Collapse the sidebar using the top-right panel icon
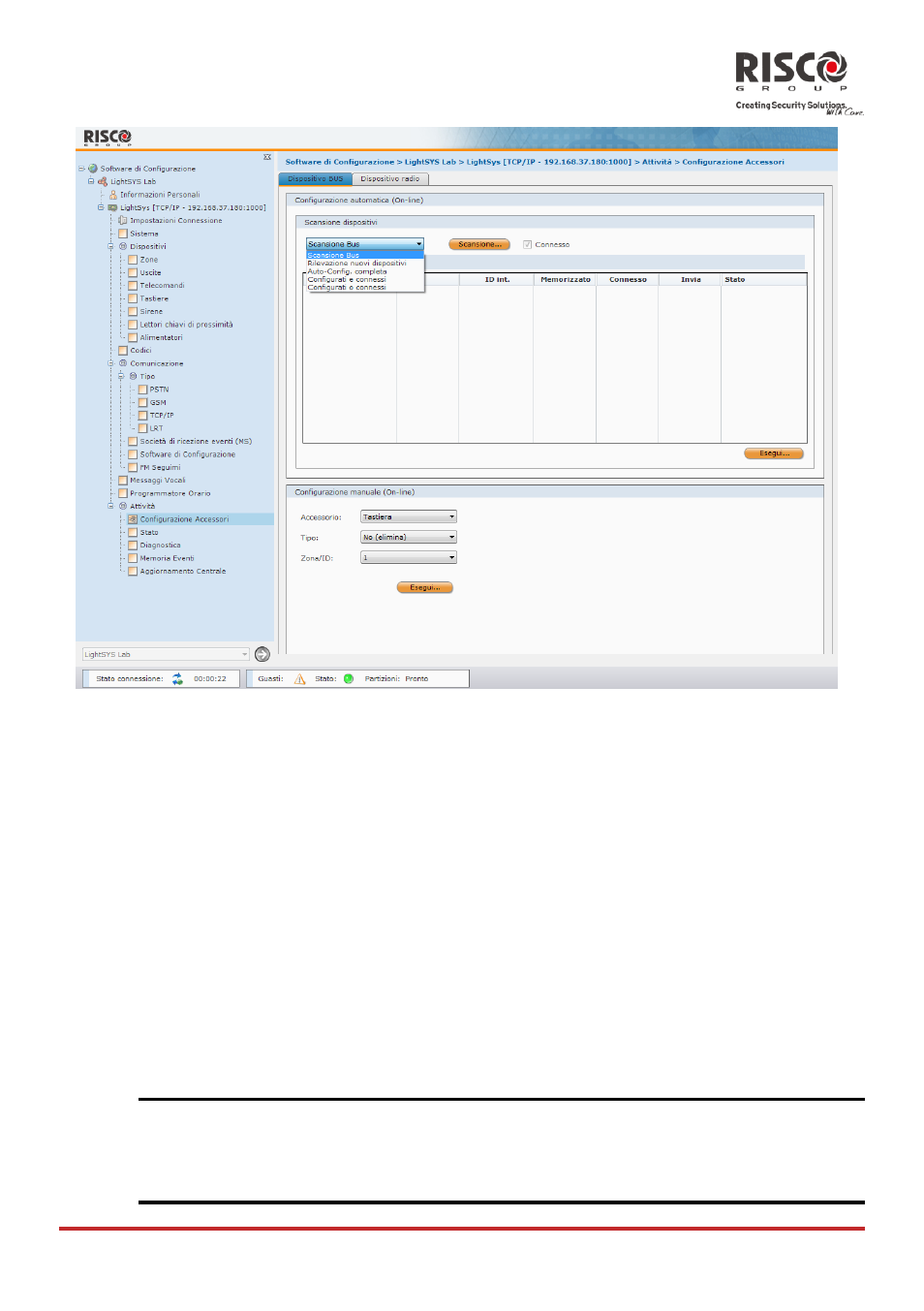924x1311 pixels. 267,157
